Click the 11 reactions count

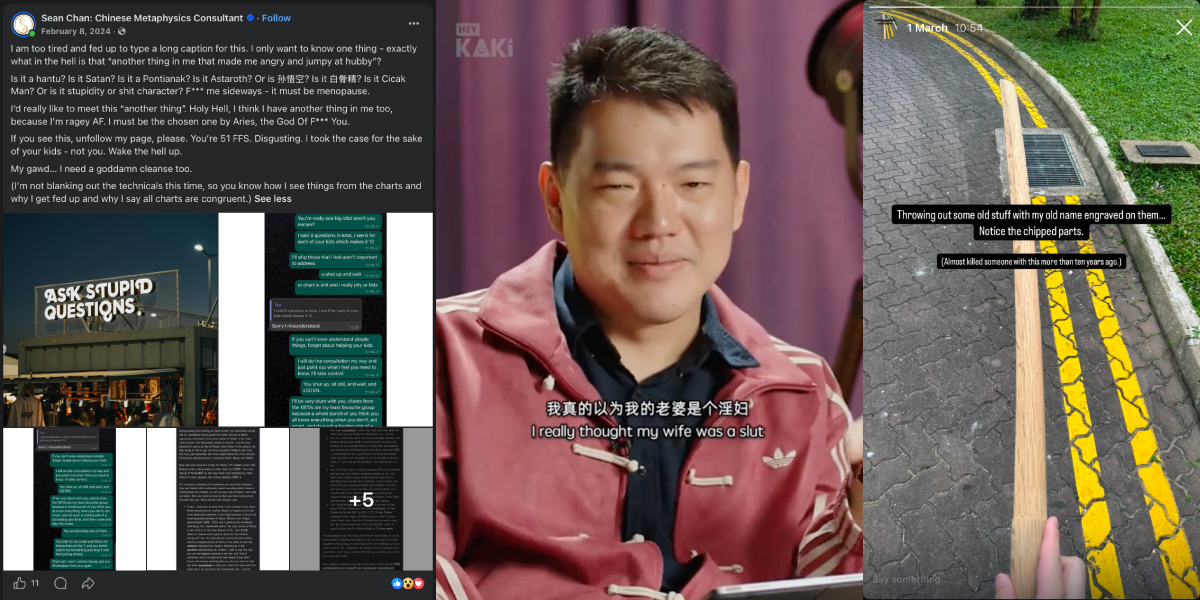pyautogui.click(x=36, y=583)
